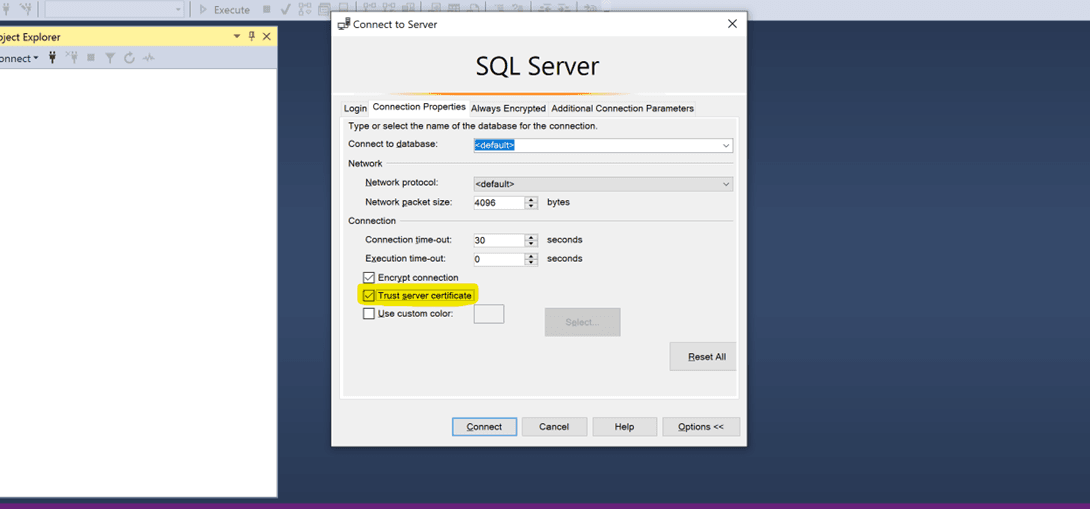Enable the Use custom color checkbox
The width and height of the screenshot is (1090, 509).
pos(369,314)
